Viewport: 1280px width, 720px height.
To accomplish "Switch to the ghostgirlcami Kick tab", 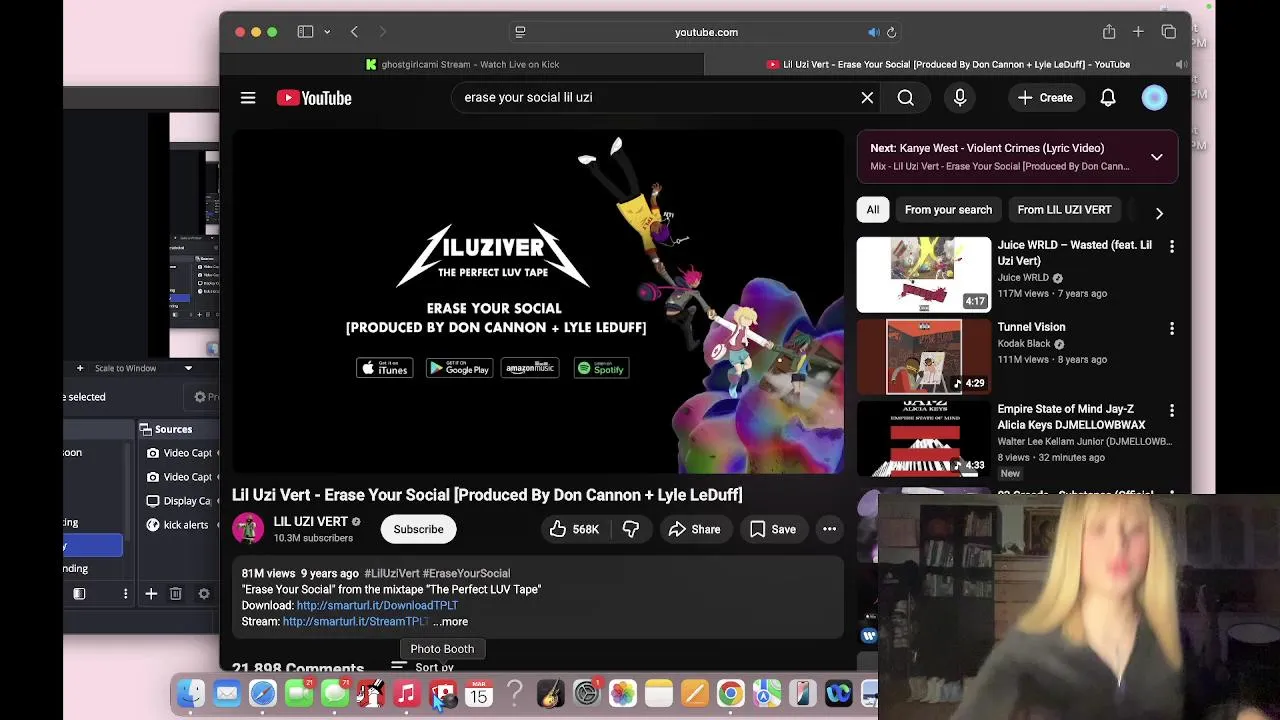I will (x=462, y=64).
